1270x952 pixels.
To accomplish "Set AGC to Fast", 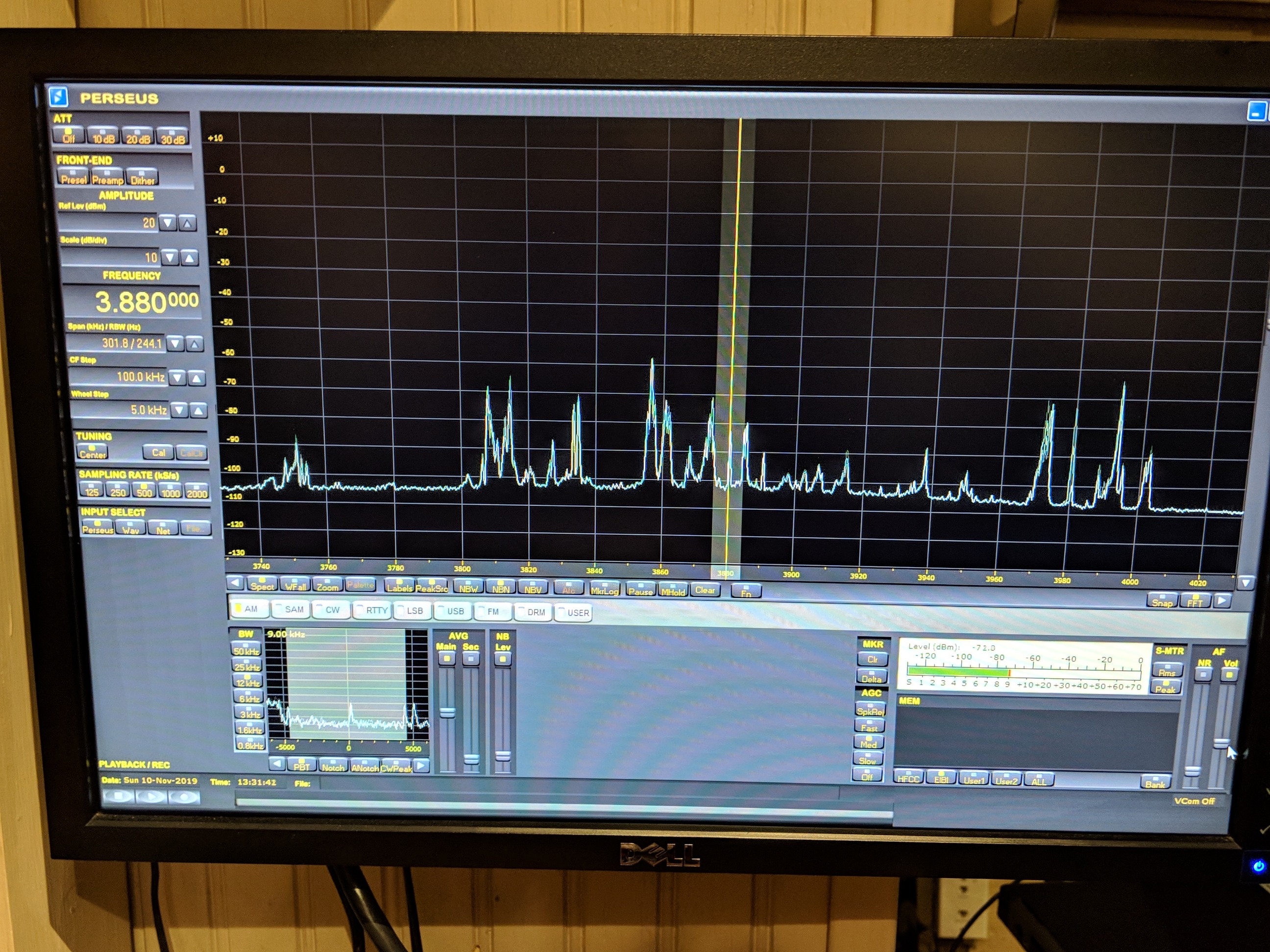I will click(x=869, y=726).
